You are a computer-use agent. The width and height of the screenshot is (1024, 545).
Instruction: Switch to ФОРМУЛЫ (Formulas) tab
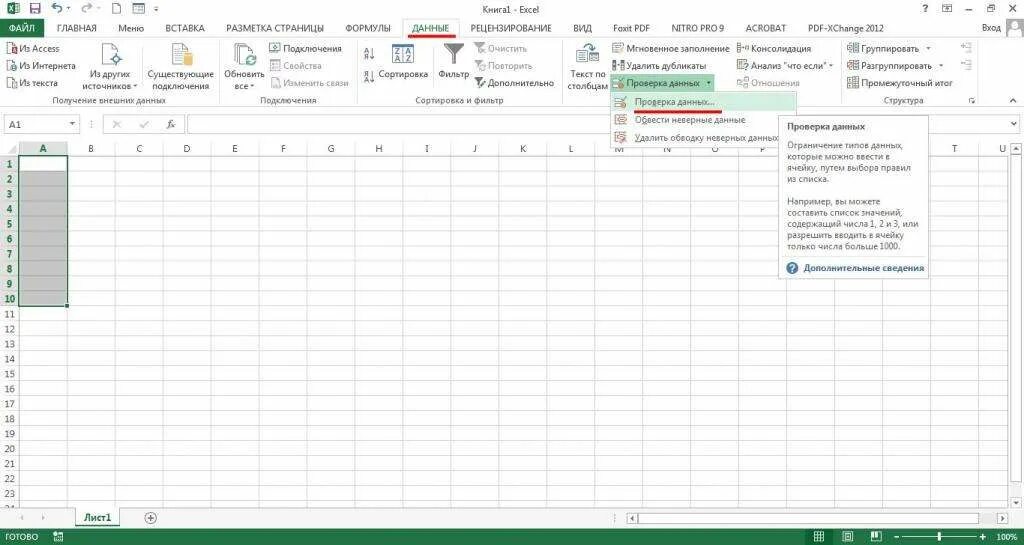[368, 28]
